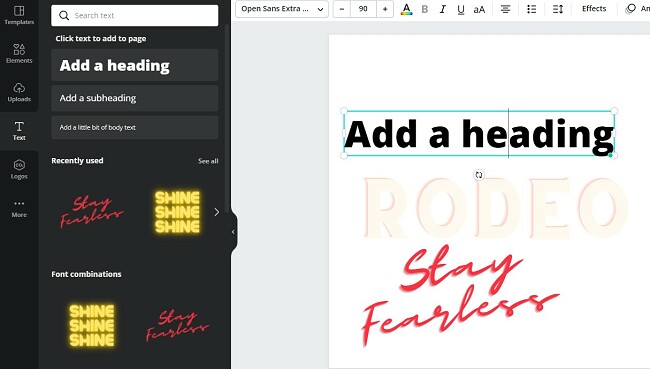Click the rotate handle below heading
The image size is (650, 369).
(479, 175)
